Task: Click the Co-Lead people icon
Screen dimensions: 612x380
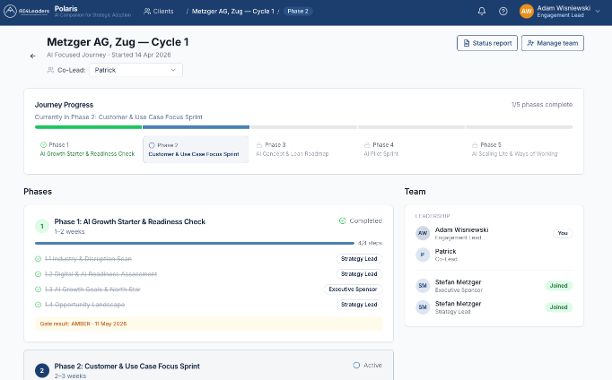Action: coord(50,70)
